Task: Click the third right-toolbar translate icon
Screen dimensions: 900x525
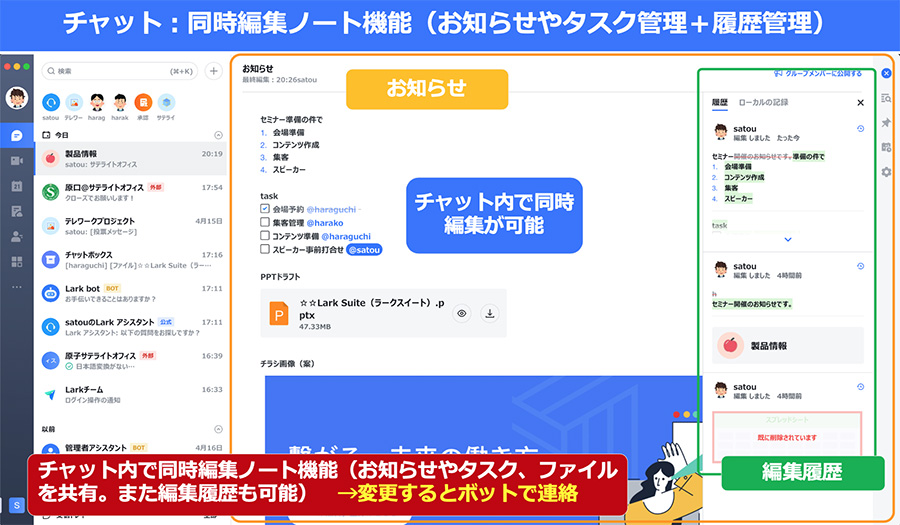Action: (x=886, y=147)
